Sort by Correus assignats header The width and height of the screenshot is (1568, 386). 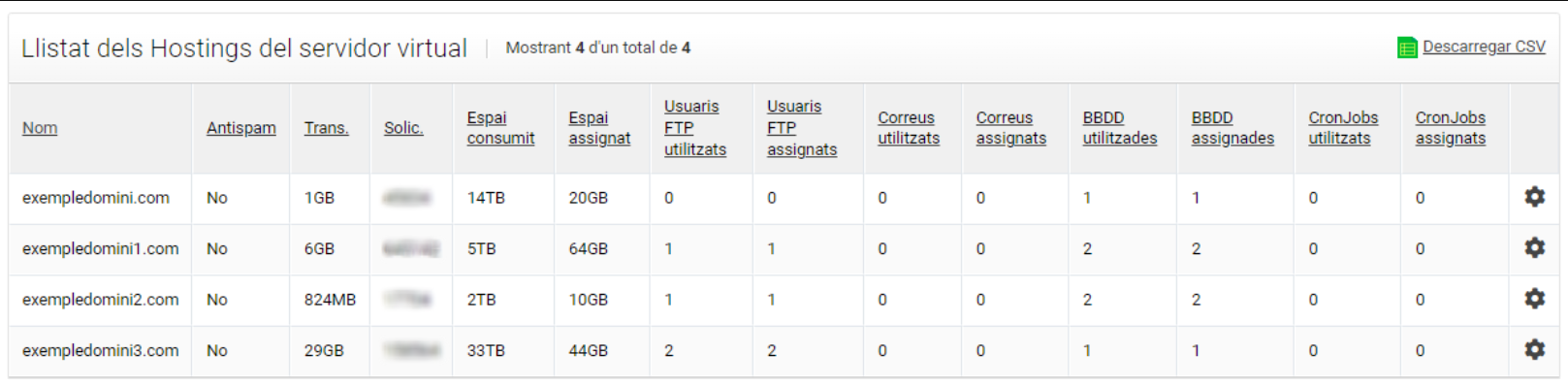(x=1011, y=128)
